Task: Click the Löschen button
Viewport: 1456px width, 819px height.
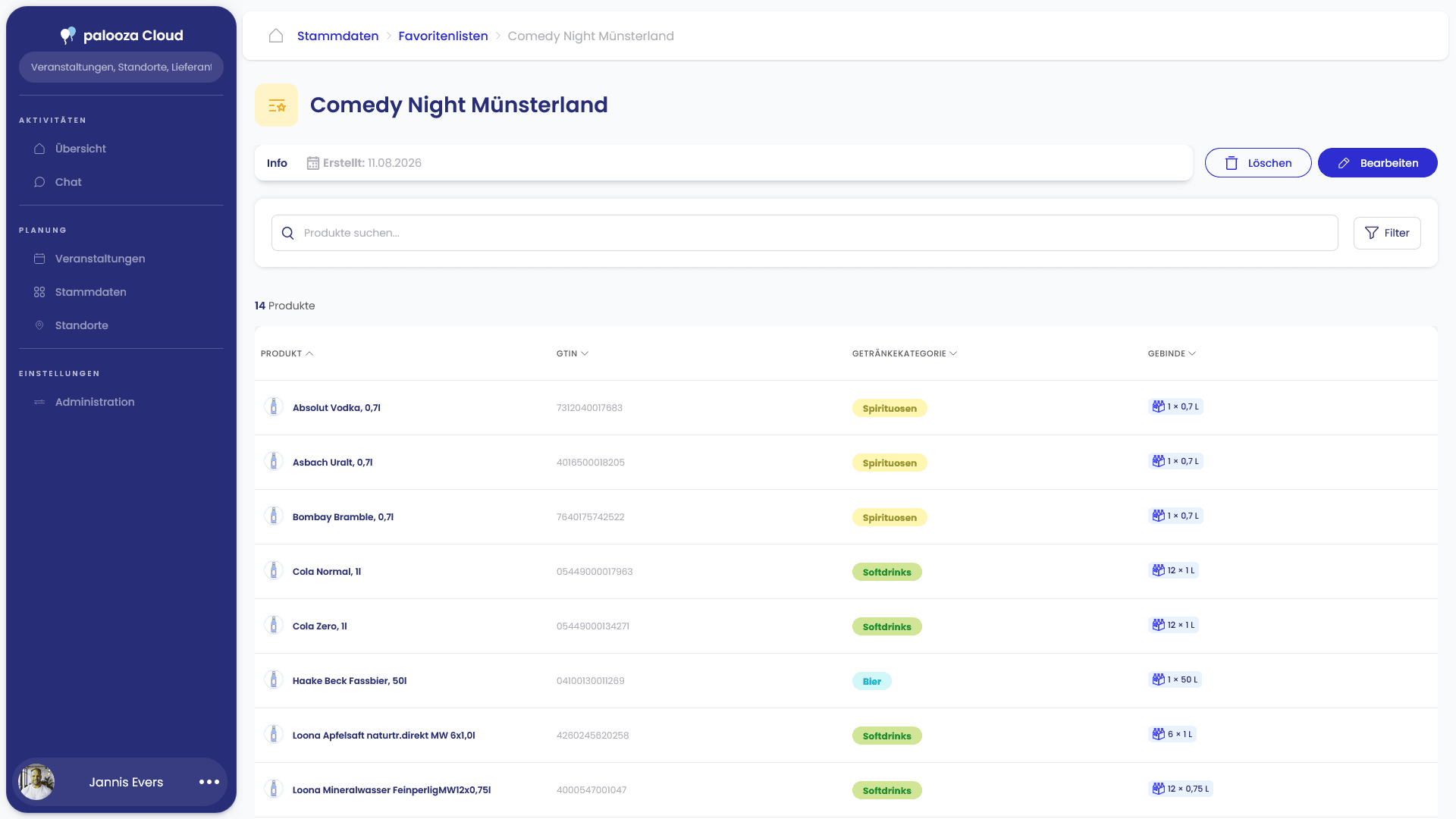Action: [x=1258, y=163]
